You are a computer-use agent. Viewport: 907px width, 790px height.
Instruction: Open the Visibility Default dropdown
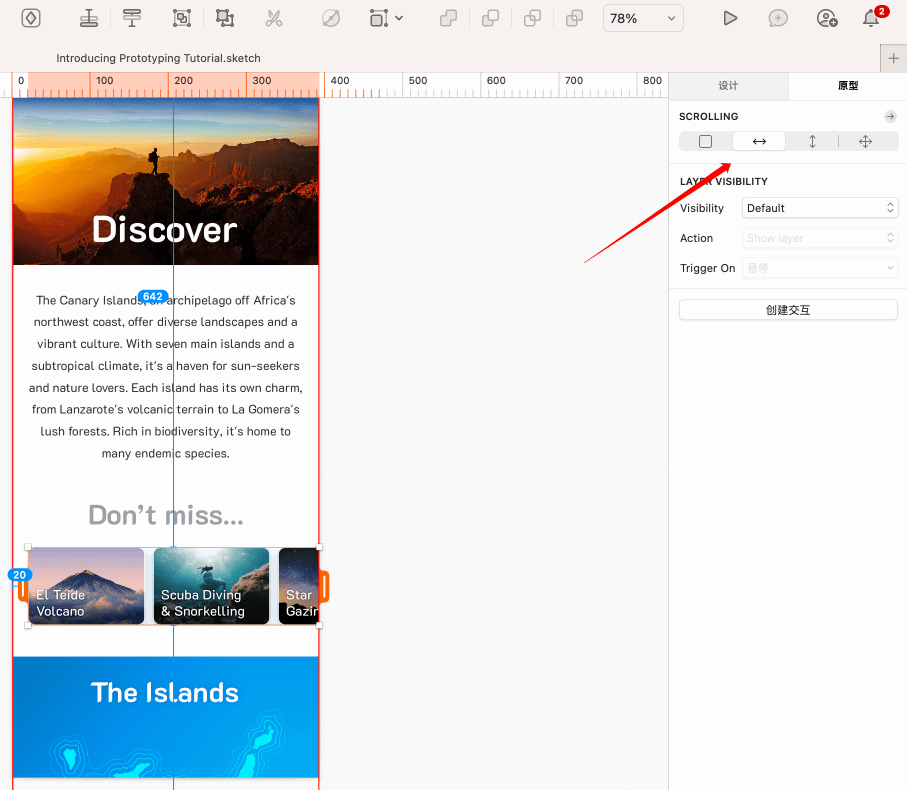820,208
